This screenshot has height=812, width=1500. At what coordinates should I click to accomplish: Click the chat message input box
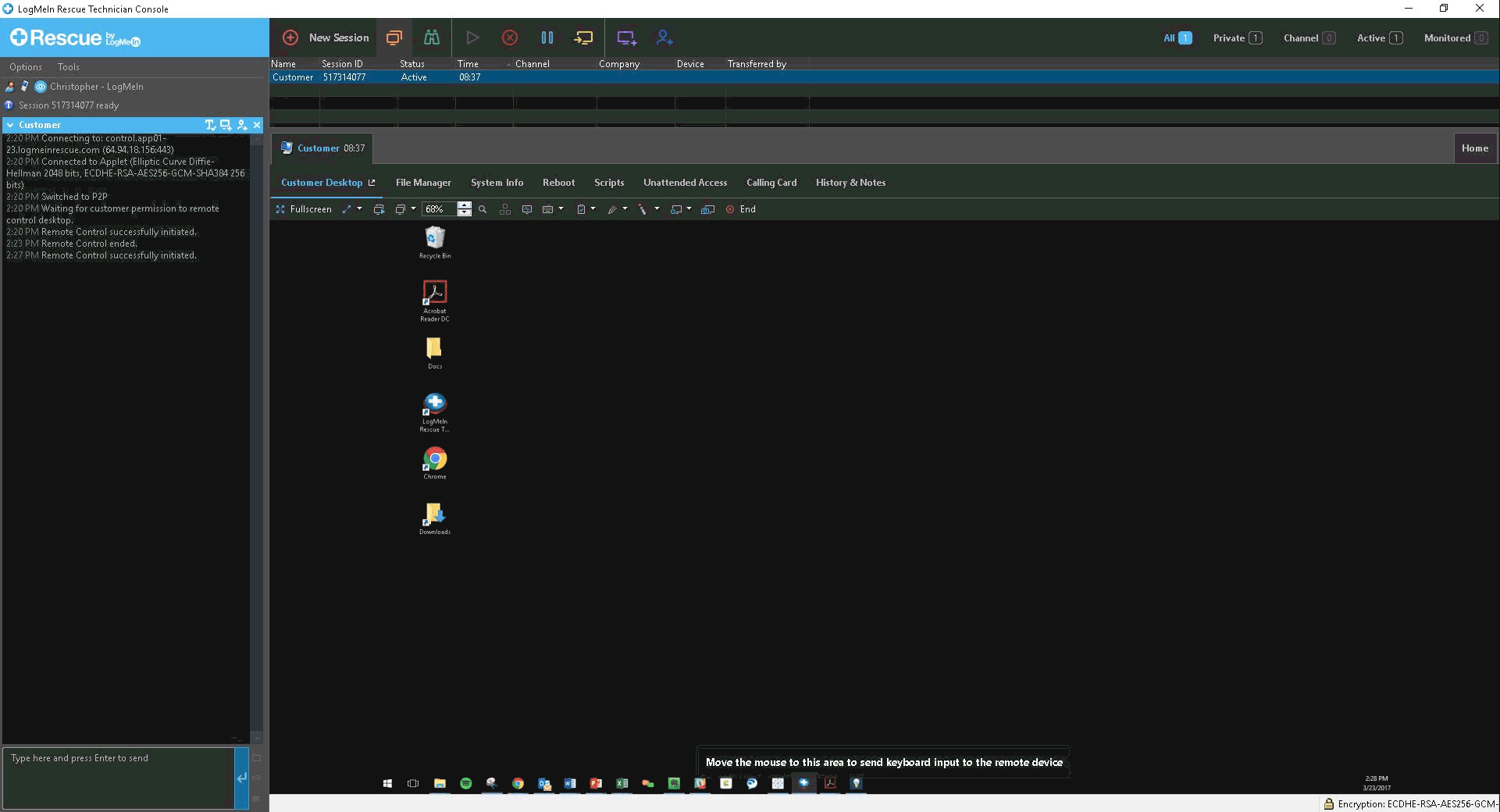click(119, 777)
